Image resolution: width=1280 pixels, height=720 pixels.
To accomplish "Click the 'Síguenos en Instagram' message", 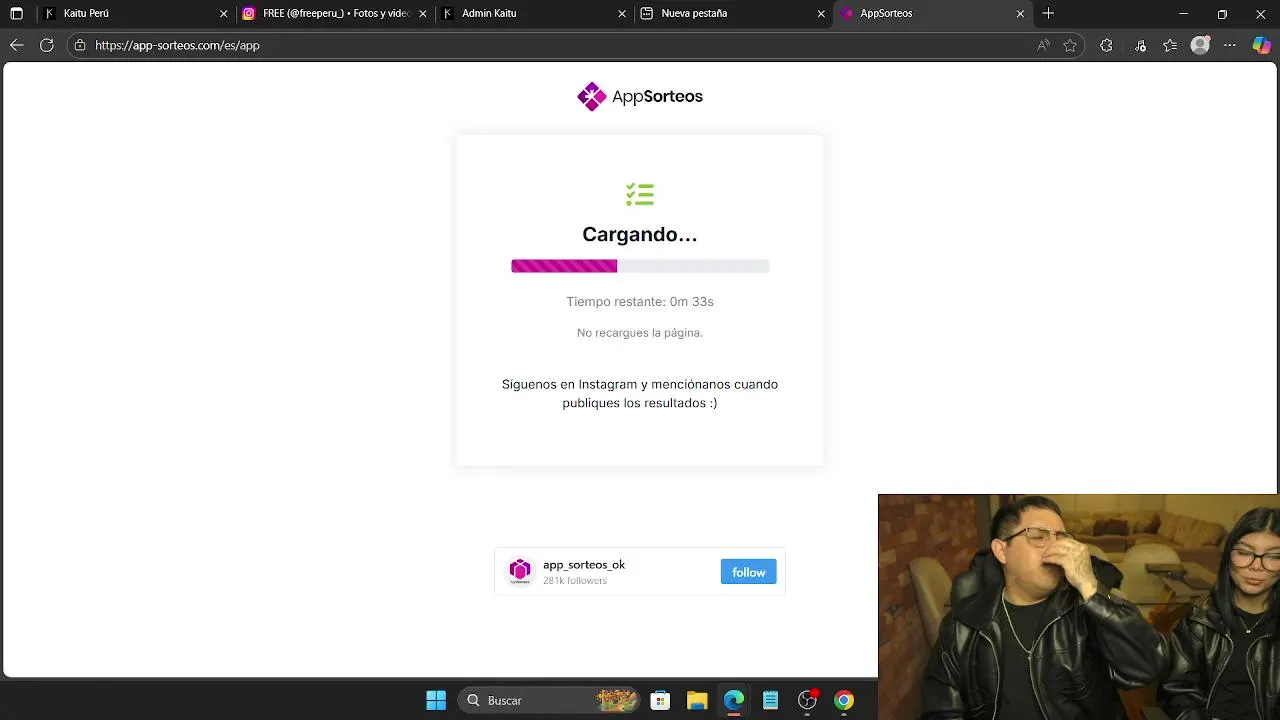I will pyautogui.click(x=640, y=393).
